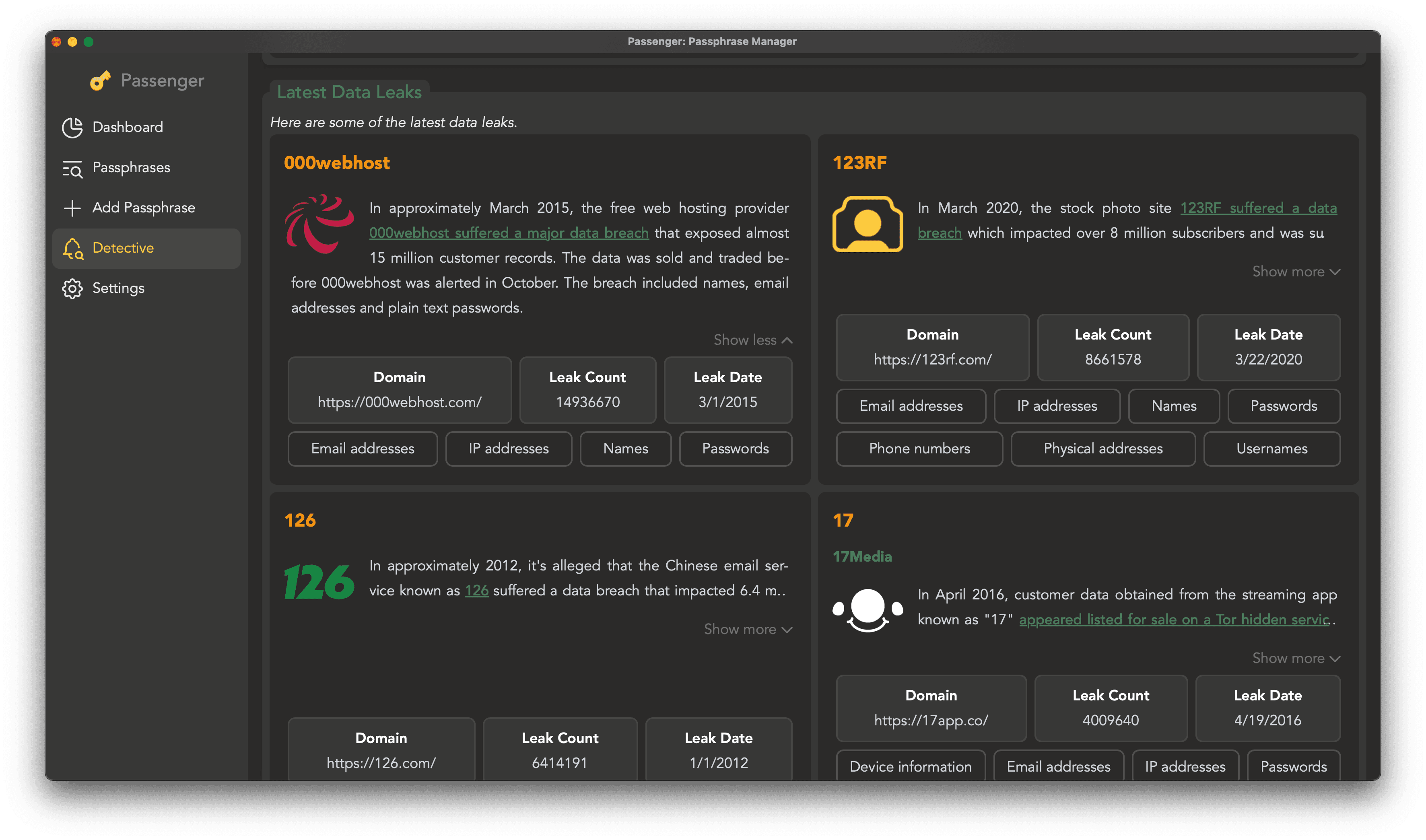Open the Dashboard section

tap(146, 128)
